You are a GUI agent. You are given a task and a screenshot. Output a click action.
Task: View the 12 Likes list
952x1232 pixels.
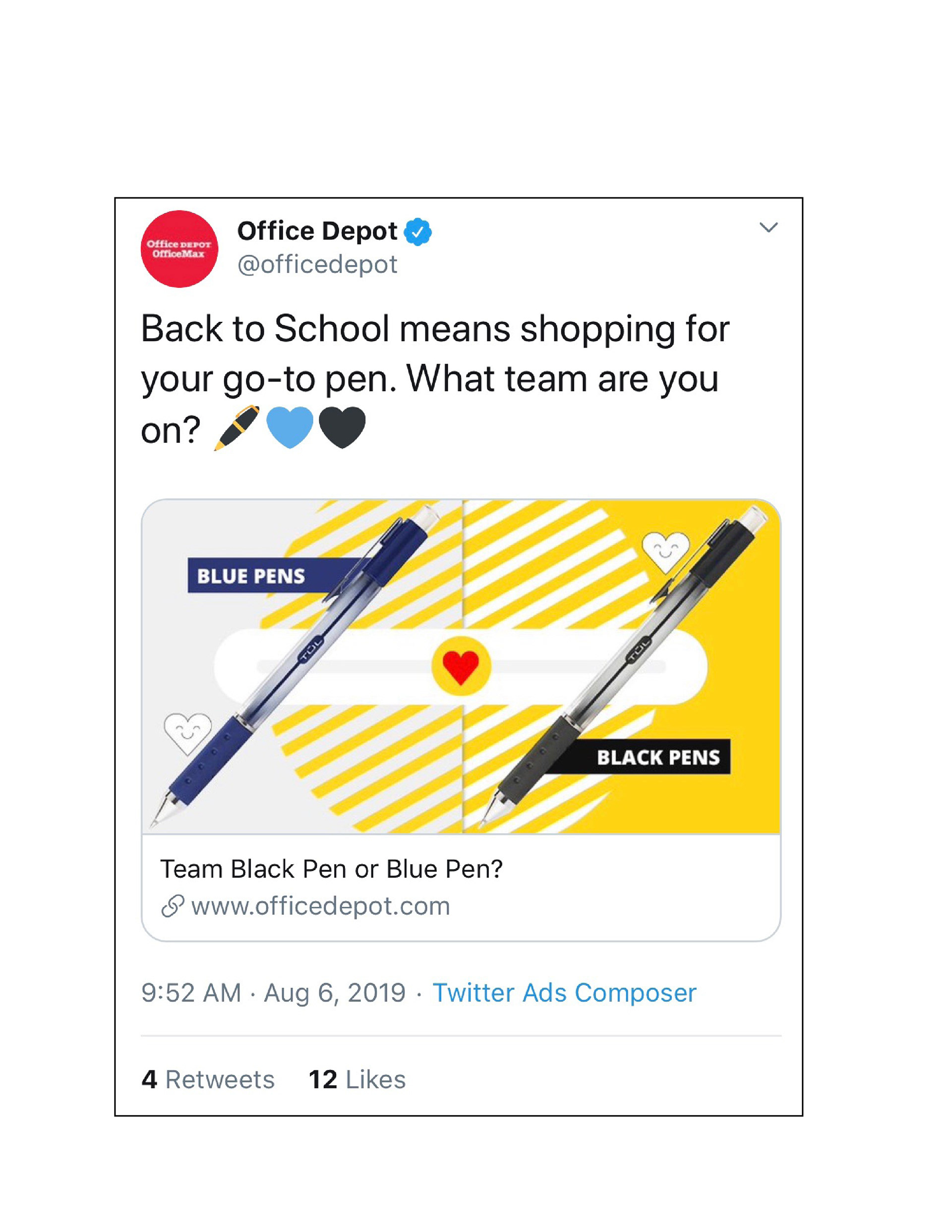click(357, 1080)
